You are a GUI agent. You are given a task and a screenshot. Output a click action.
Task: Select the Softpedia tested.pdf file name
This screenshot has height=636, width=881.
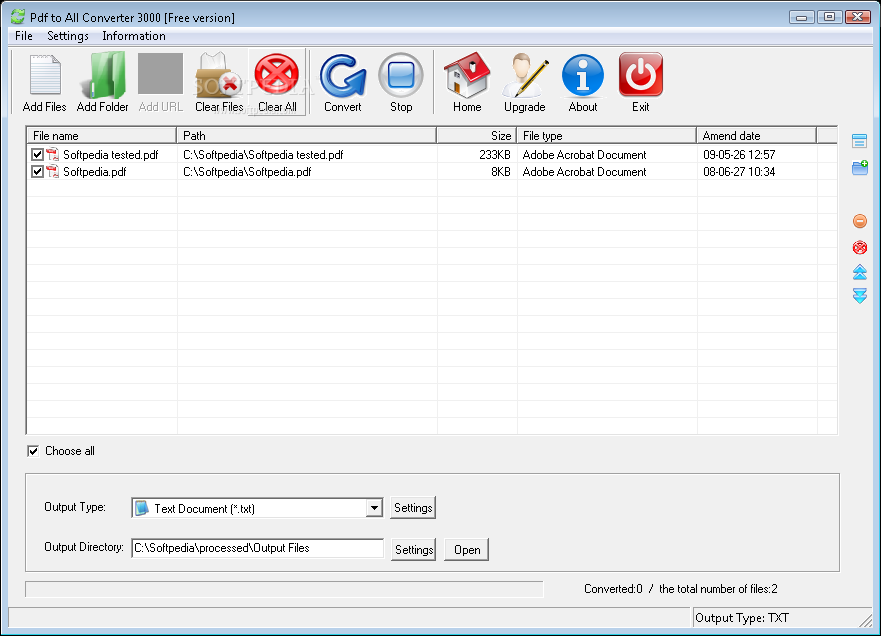tap(111, 155)
